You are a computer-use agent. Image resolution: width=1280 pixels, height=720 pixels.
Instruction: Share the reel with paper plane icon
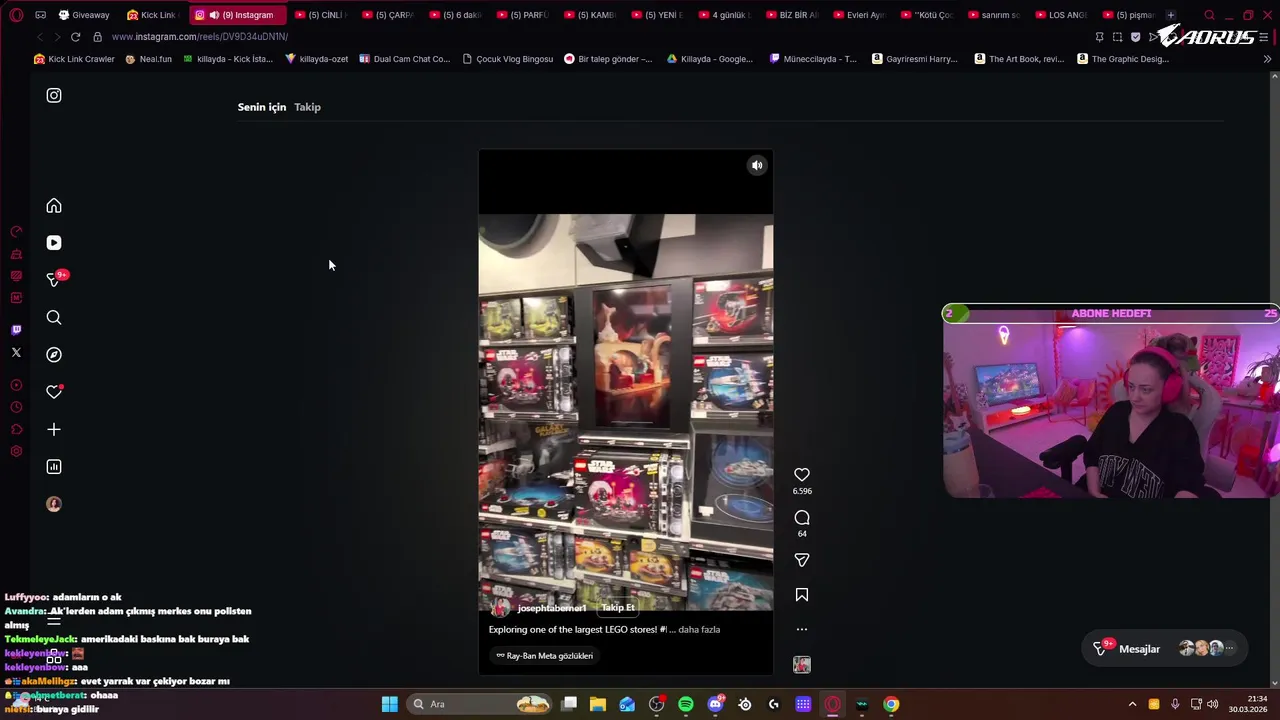[802, 560]
